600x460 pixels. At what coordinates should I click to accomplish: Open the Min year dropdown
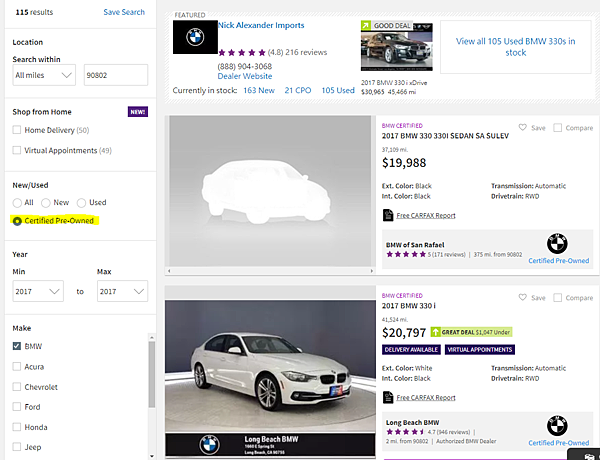(38, 291)
